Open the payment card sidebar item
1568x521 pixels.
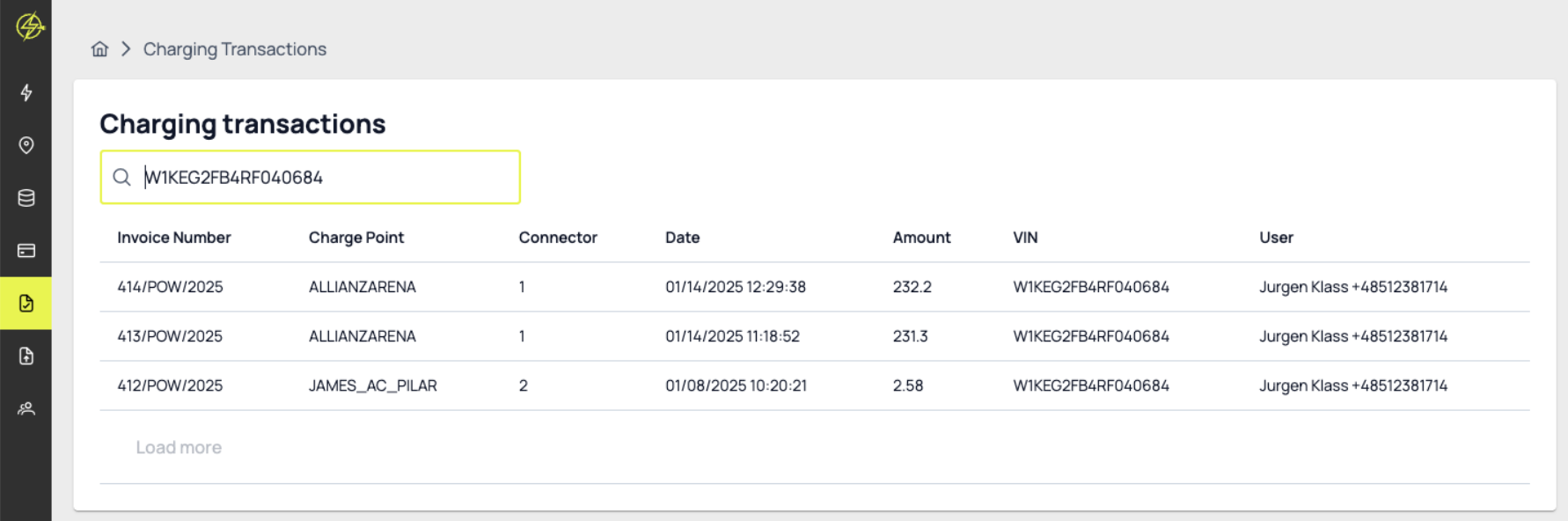click(26, 251)
